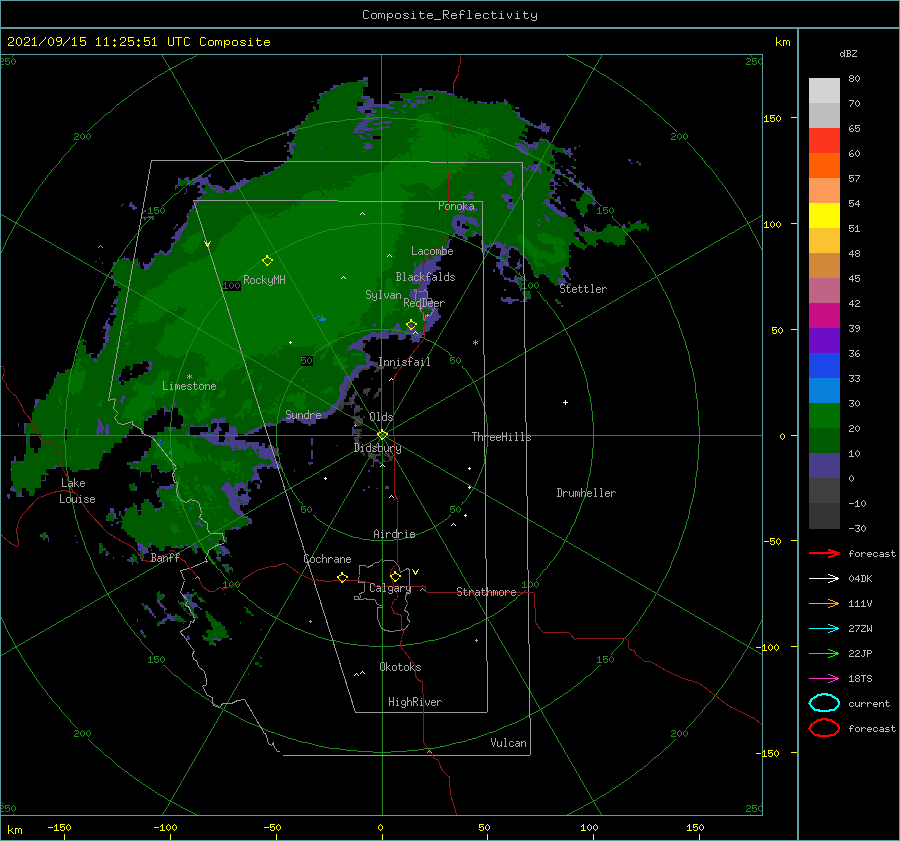This screenshot has height=841, width=900.
Task: Click the dBZ legend heading
Action: pos(848,53)
